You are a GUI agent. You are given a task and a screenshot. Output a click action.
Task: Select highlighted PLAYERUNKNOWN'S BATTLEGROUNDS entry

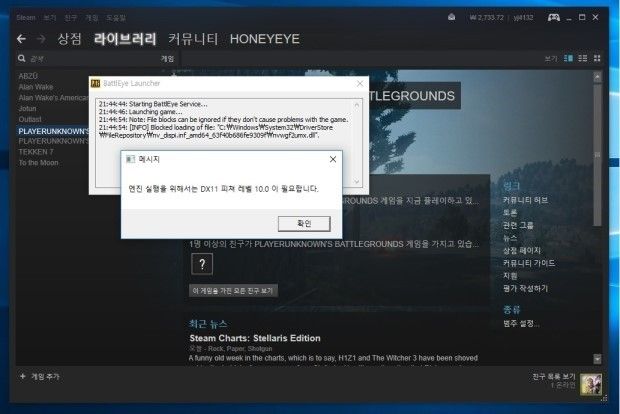tap(53, 131)
